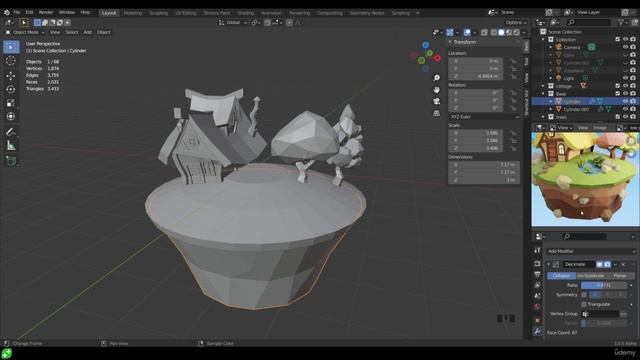Switch to rendered viewport shading
The image size is (640, 360).
[x=517, y=32]
